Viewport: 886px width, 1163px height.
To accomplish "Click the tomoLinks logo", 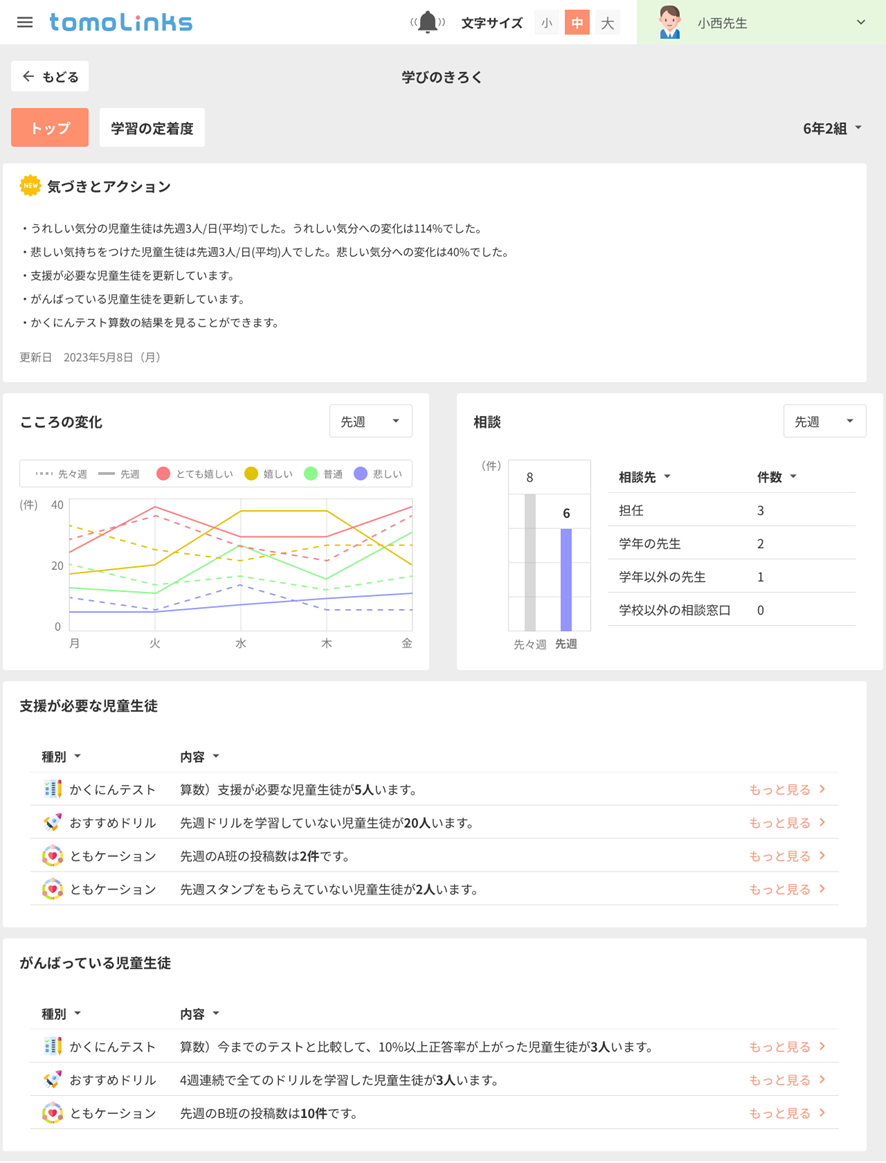I will 121,22.
